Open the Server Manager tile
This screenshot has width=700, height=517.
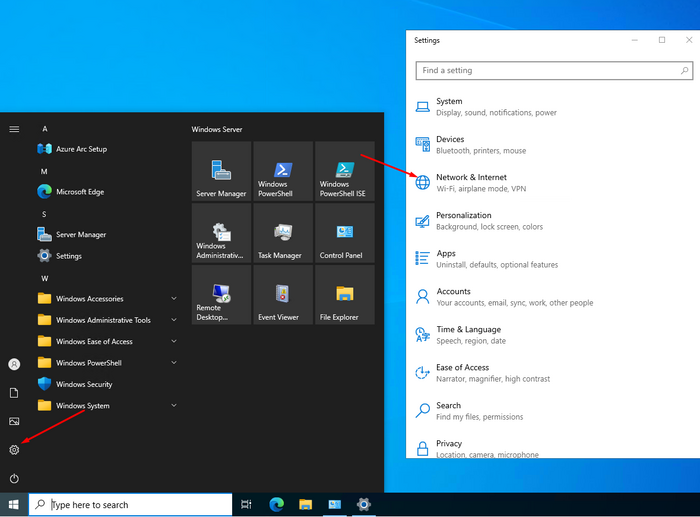(221, 171)
